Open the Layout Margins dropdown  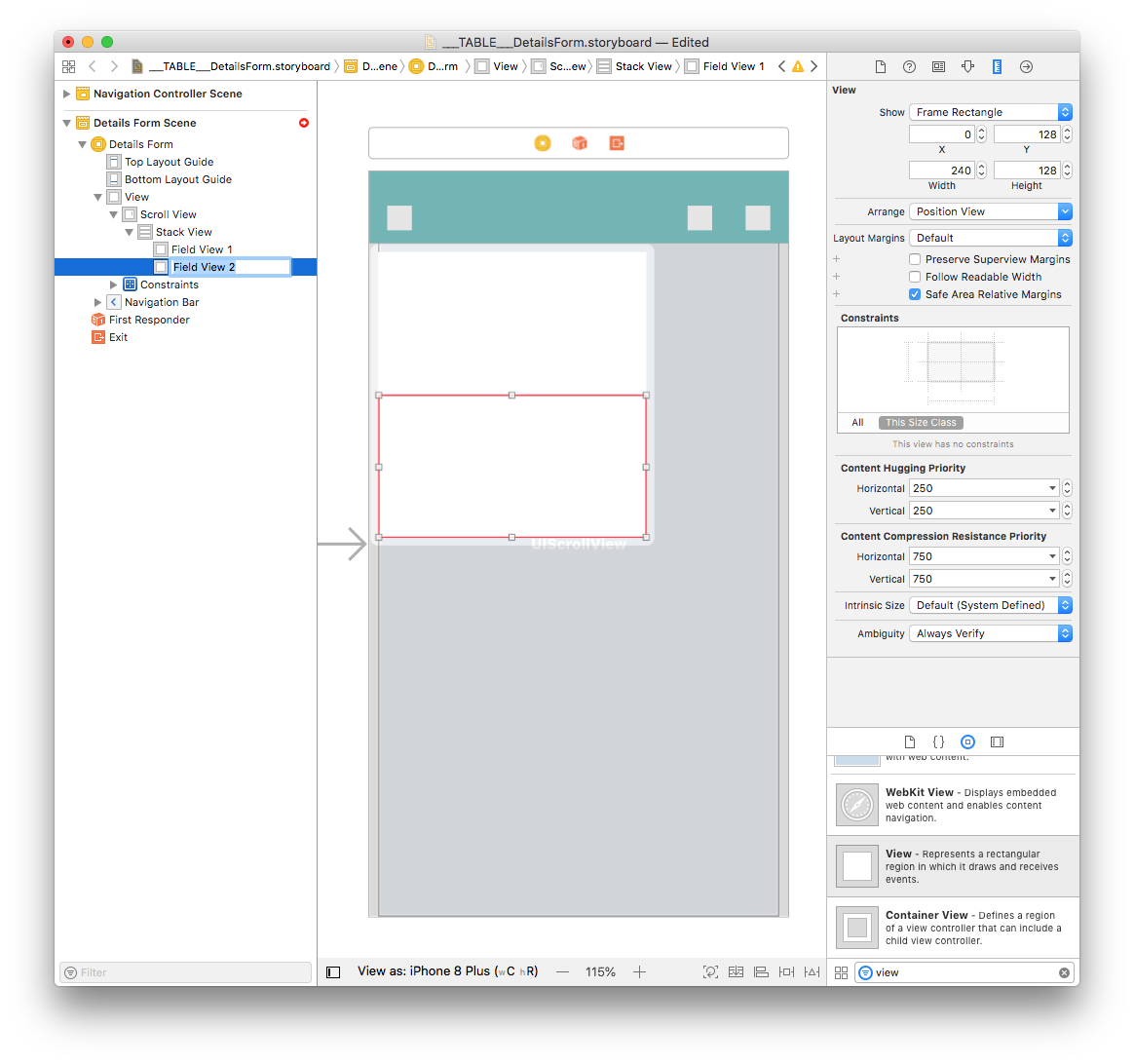coord(991,238)
